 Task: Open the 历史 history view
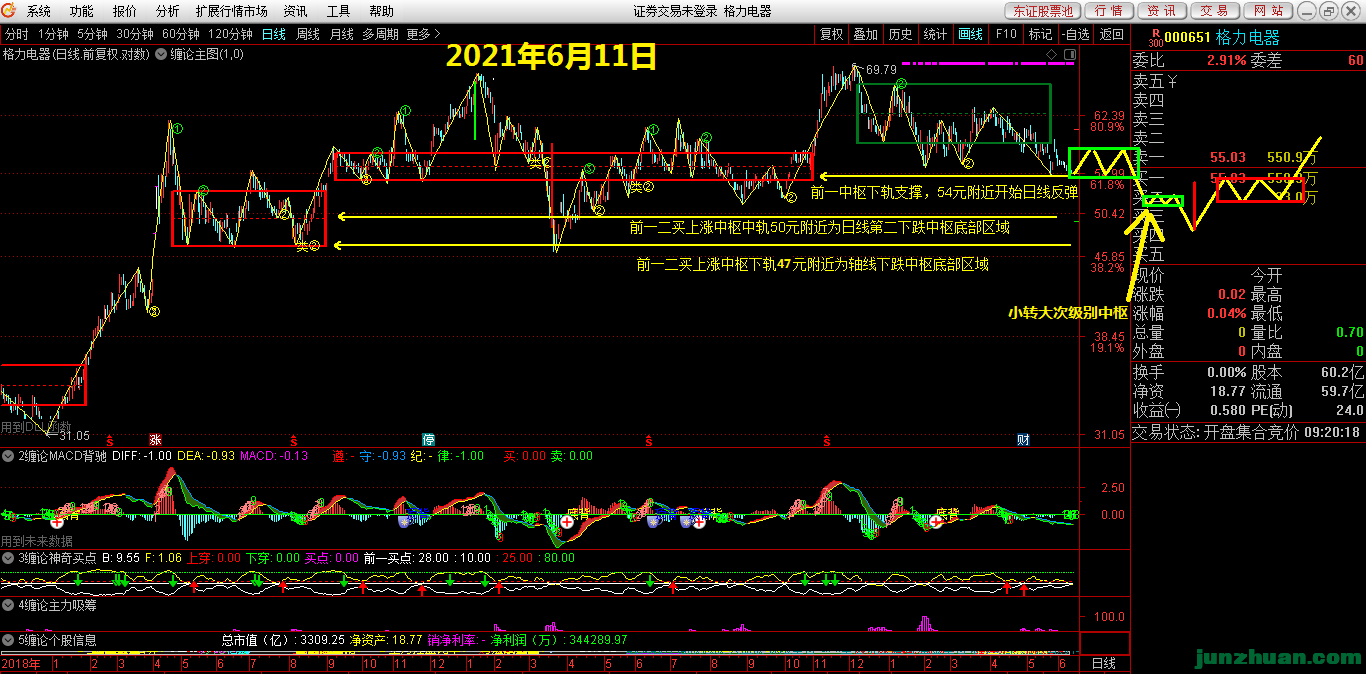[901, 34]
